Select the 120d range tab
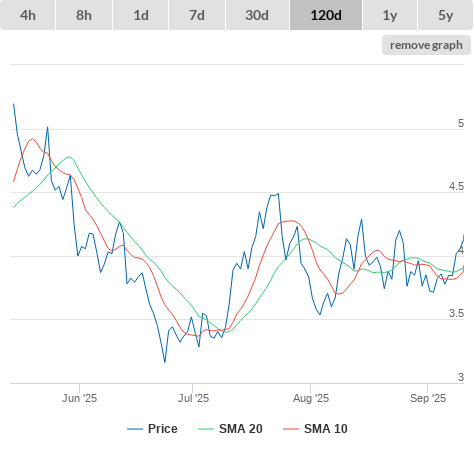The width and height of the screenshot is (474, 455). 326,15
